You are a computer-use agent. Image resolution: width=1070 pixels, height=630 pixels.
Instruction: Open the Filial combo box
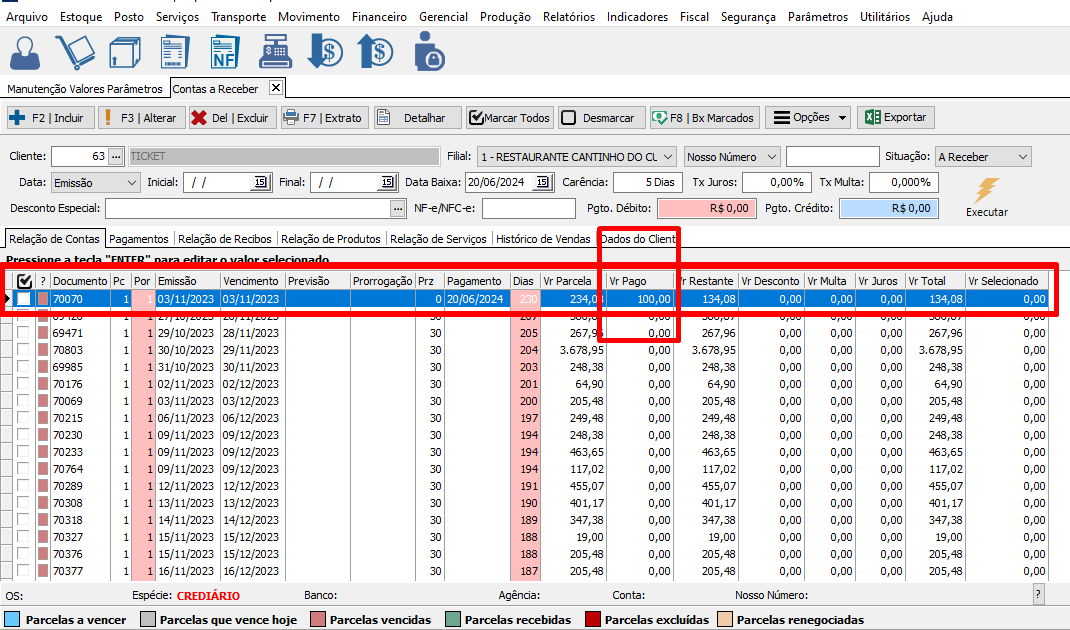667,157
